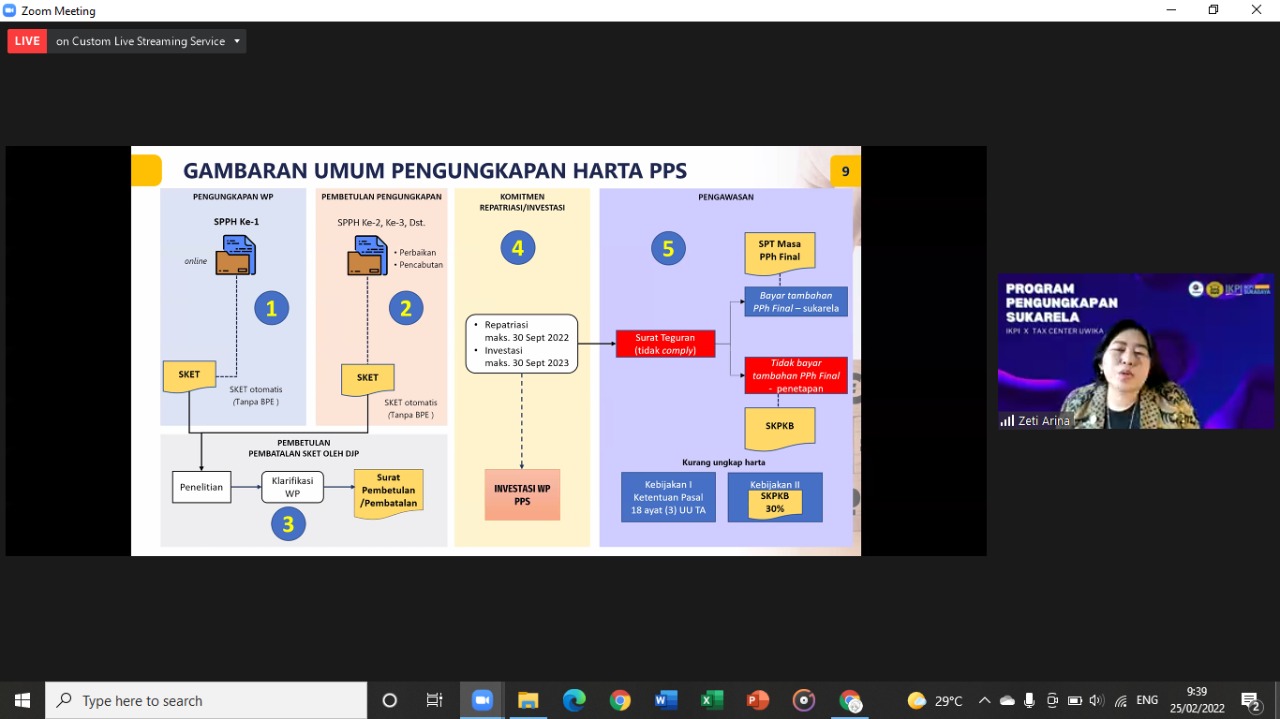This screenshot has width=1280, height=719.
Task: Open Cortana from the taskbar
Action: click(390, 701)
